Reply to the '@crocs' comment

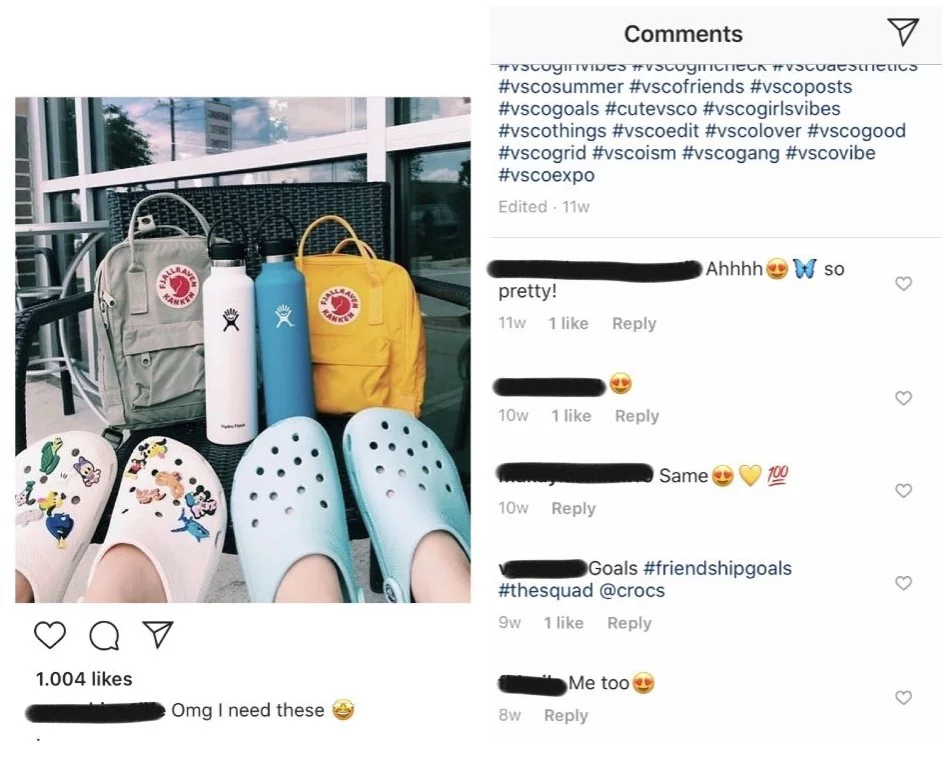[x=629, y=623]
